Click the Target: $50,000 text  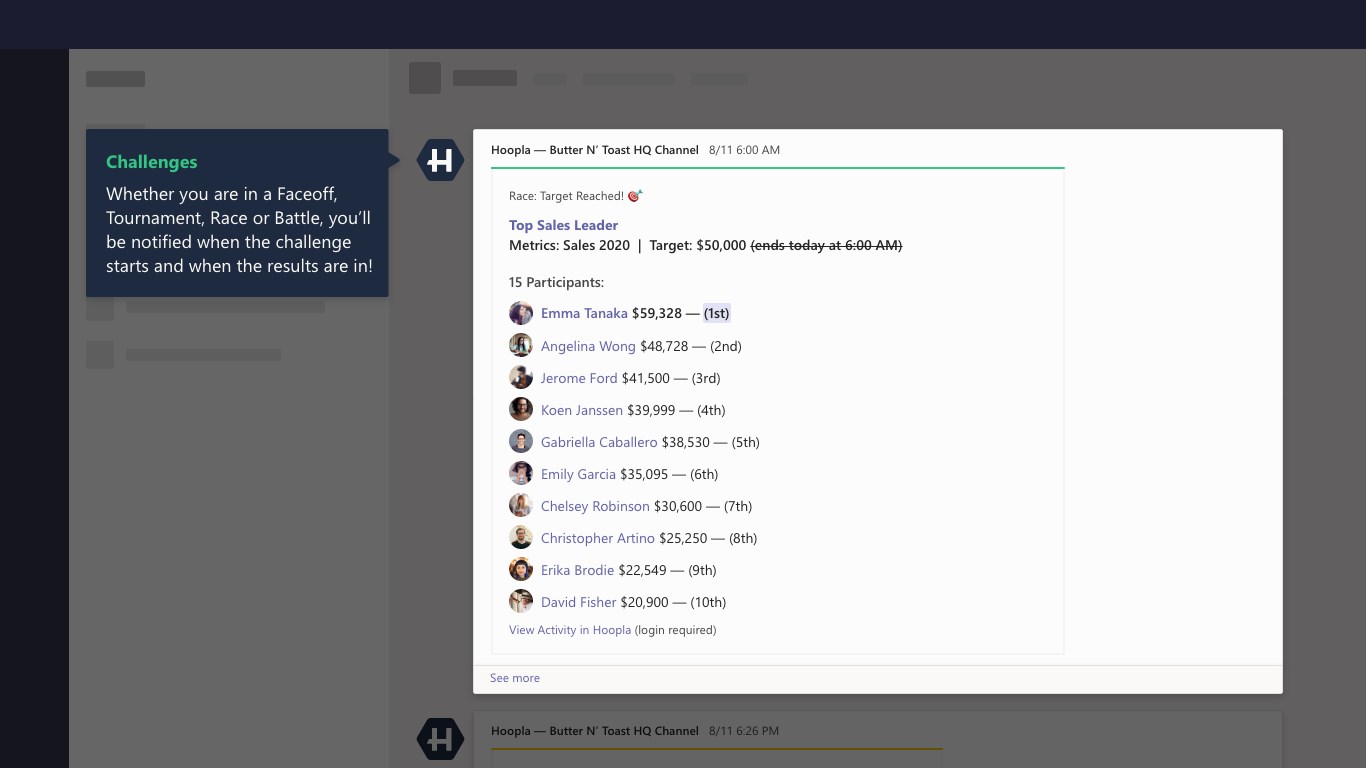point(698,245)
